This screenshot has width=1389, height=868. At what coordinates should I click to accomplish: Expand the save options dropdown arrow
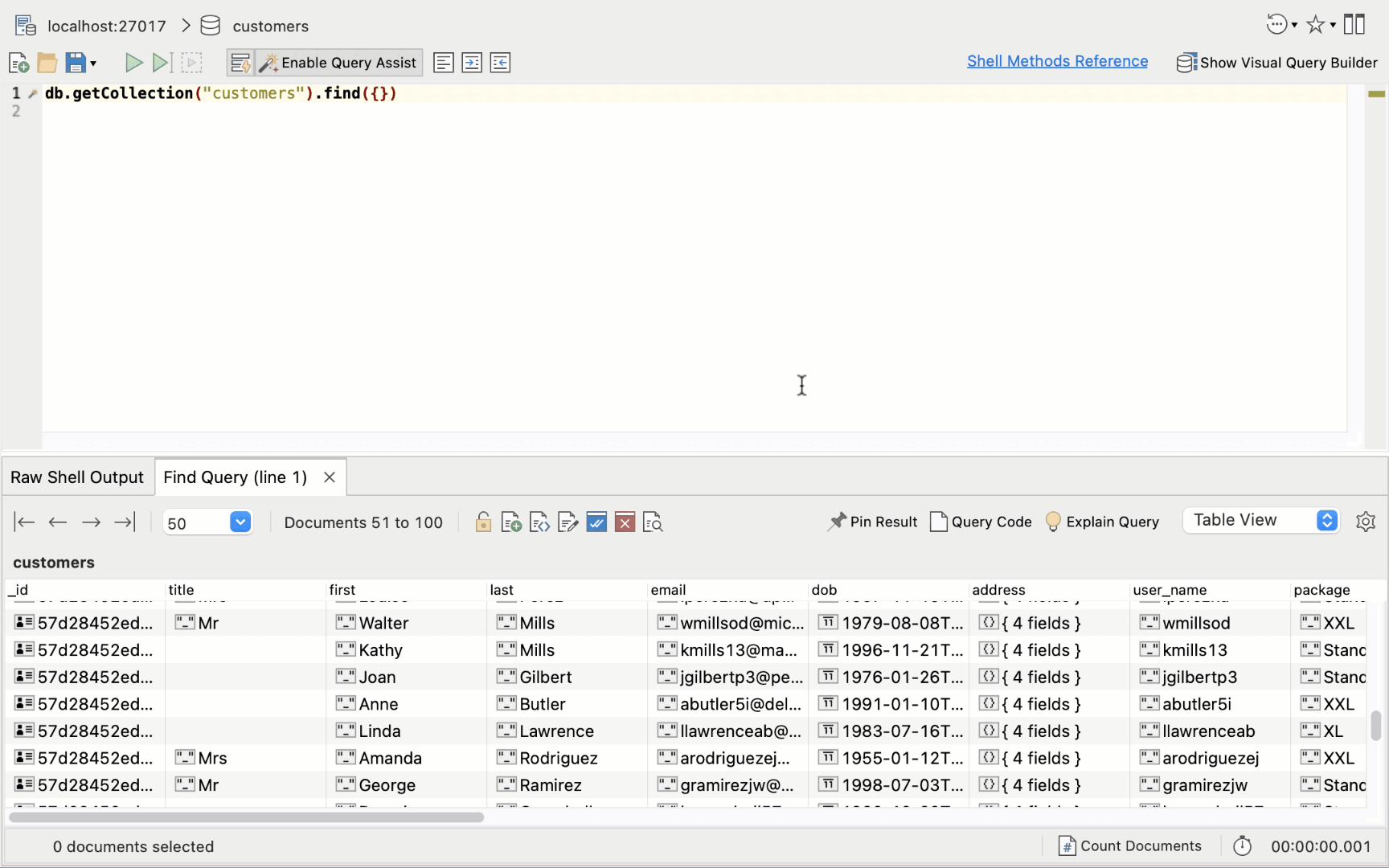pos(93,63)
